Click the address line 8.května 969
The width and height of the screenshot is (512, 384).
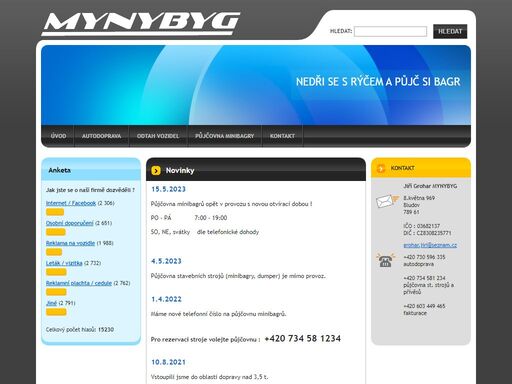pyautogui.click(x=419, y=198)
